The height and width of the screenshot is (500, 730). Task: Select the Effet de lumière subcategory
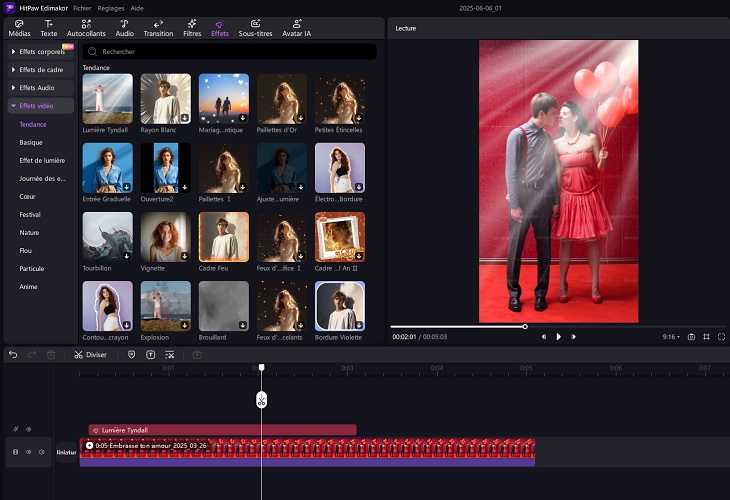(x=42, y=160)
